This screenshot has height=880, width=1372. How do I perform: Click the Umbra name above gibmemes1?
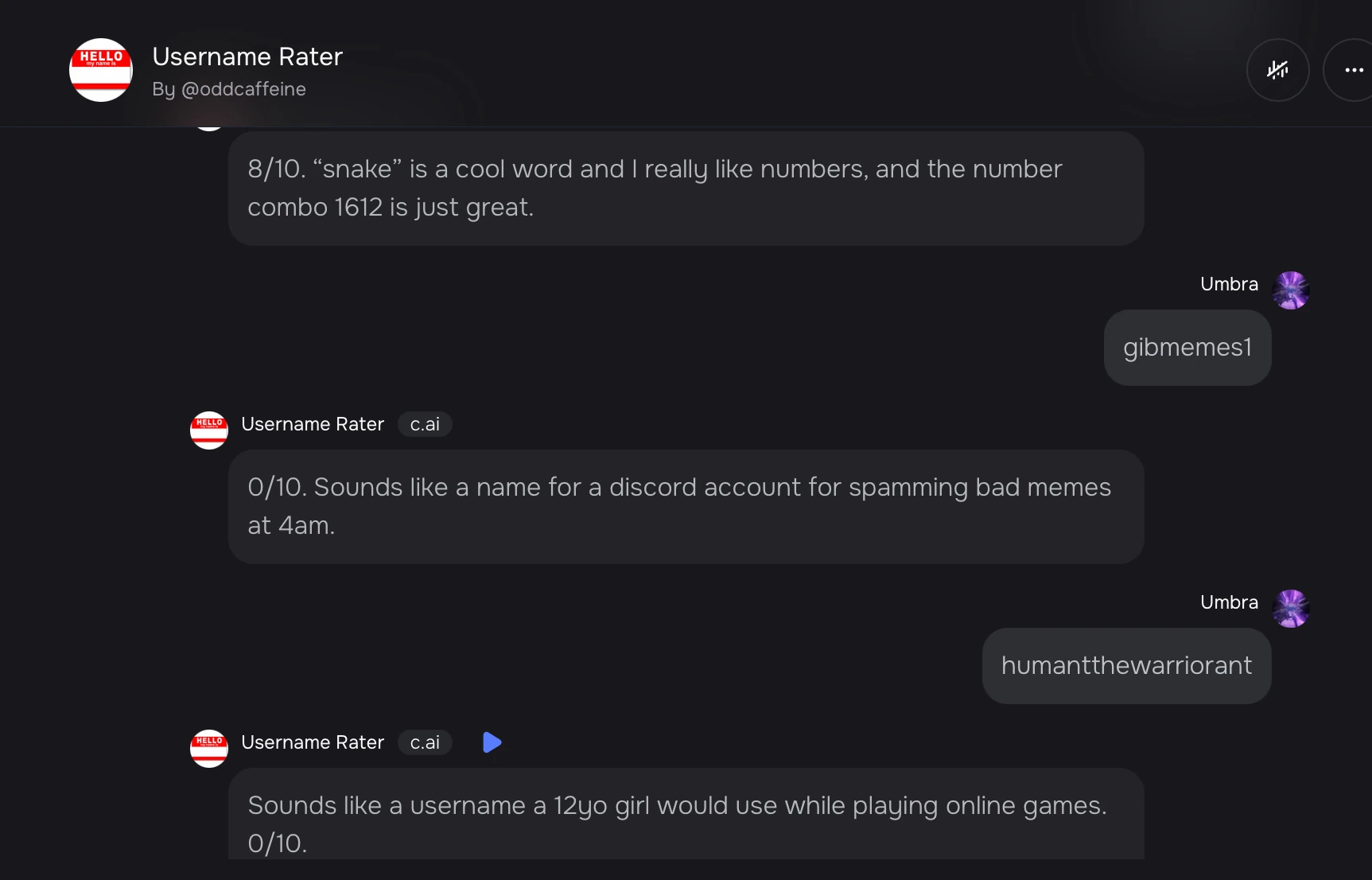coord(1229,284)
